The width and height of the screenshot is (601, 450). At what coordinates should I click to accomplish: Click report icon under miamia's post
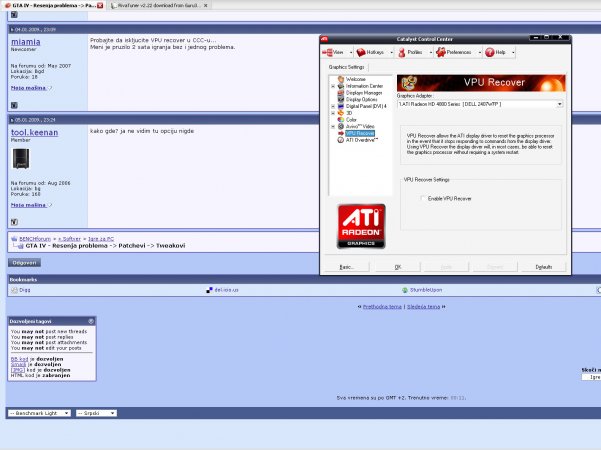pyautogui.click(x=14, y=105)
